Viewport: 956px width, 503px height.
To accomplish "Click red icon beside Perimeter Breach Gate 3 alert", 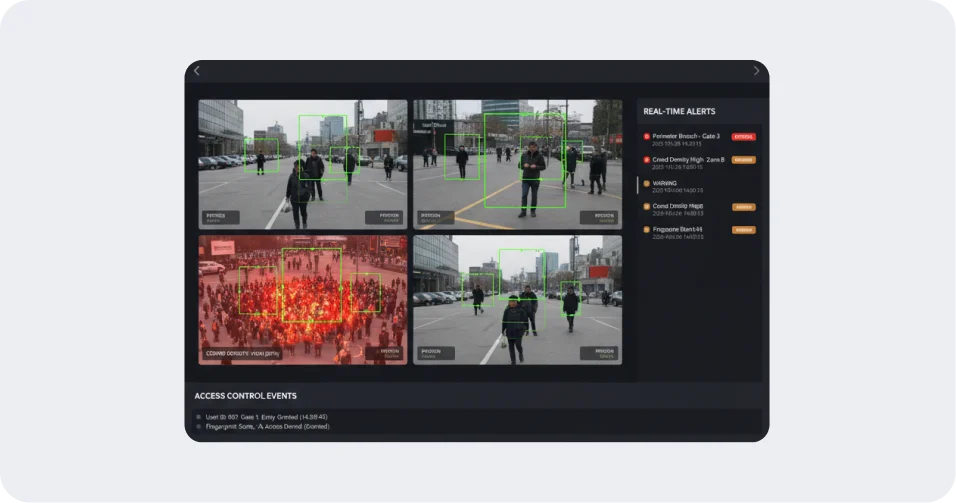I will click(646, 137).
